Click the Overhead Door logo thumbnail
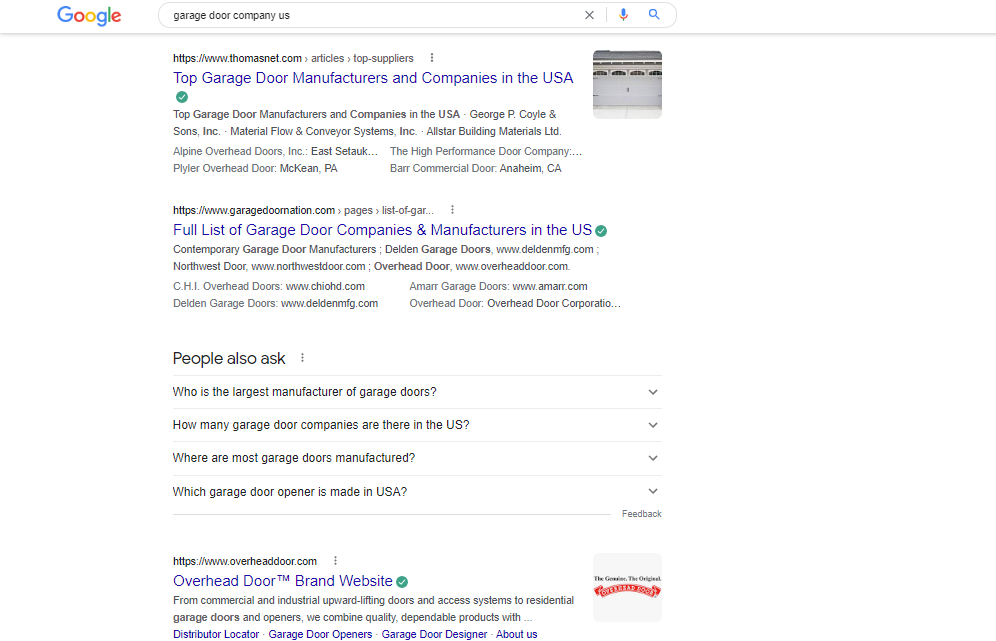Screen dimensions: 996x641 coord(627,587)
